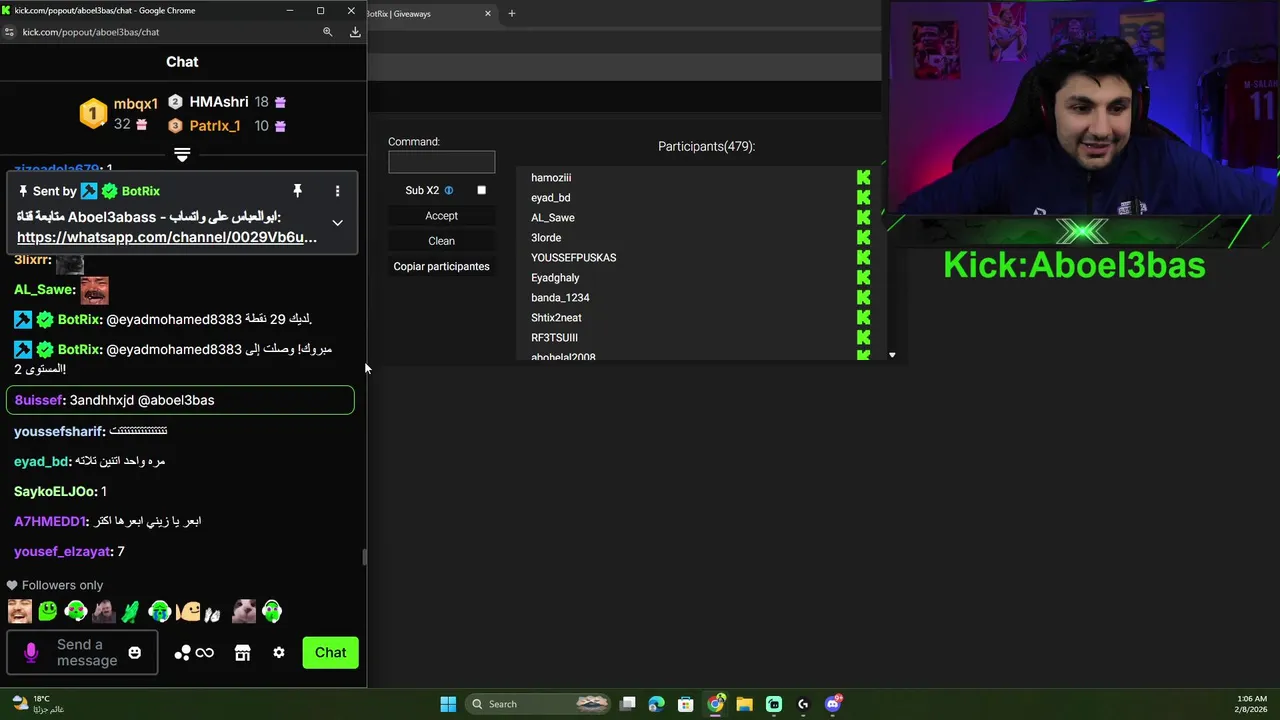Click the Copiar participantes button
The height and width of the screenshot is (720, 1280).
click(441, 266)
